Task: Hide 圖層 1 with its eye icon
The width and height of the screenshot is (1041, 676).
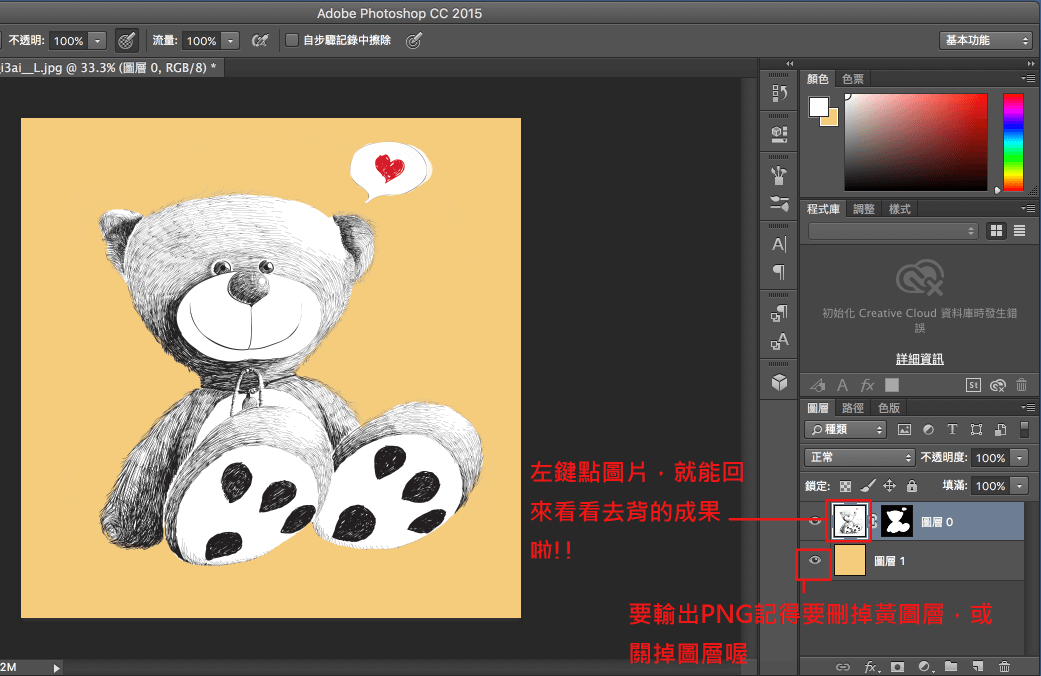Action: pyautogui.click(x=815, y=561)
